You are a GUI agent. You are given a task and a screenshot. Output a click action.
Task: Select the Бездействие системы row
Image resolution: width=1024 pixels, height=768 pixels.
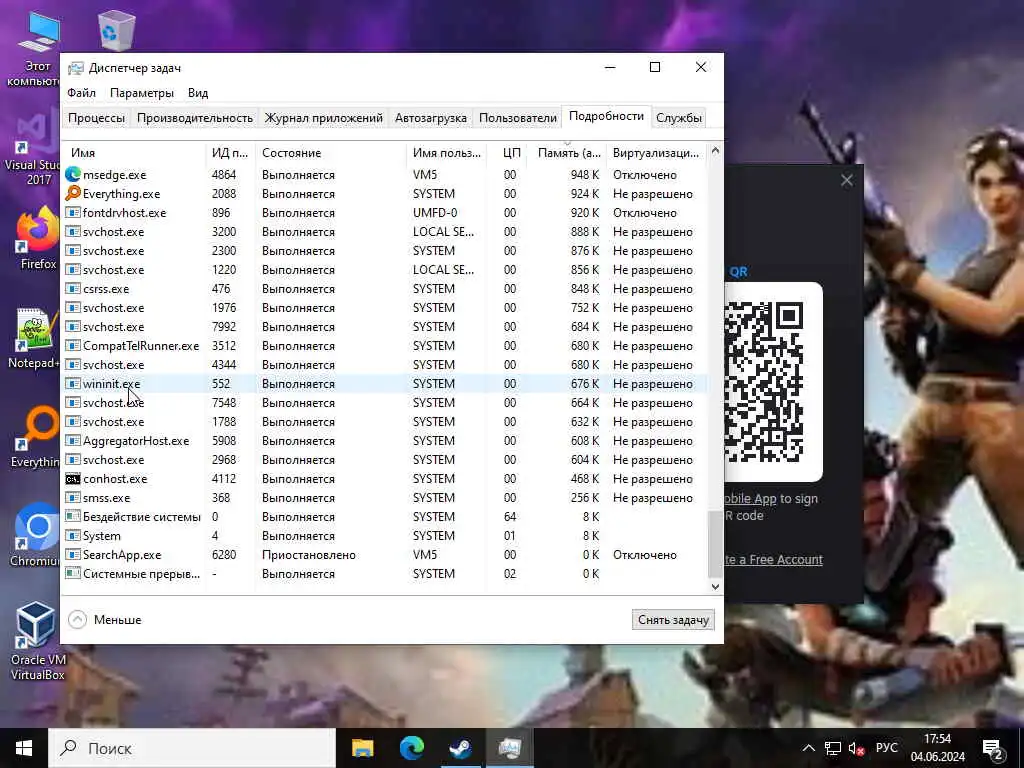pos(385,517)
